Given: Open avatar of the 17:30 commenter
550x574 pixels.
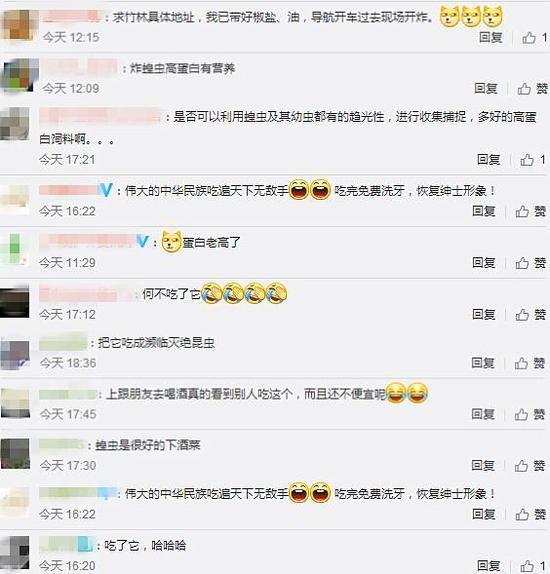Looking at the screenshot, I should click(x=15, y=454).
